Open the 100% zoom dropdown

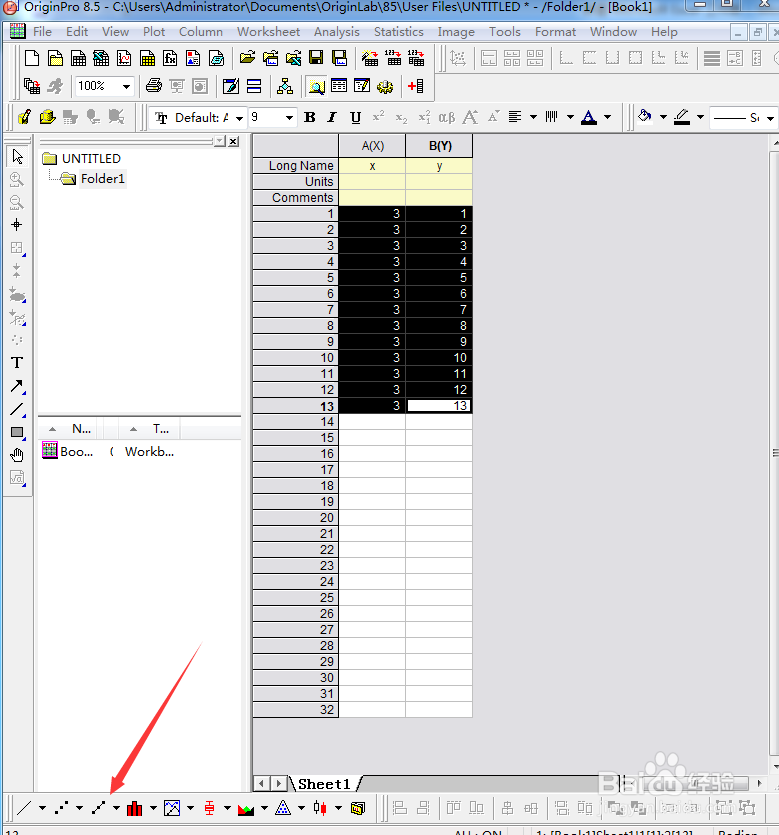(x=126, y=86)
